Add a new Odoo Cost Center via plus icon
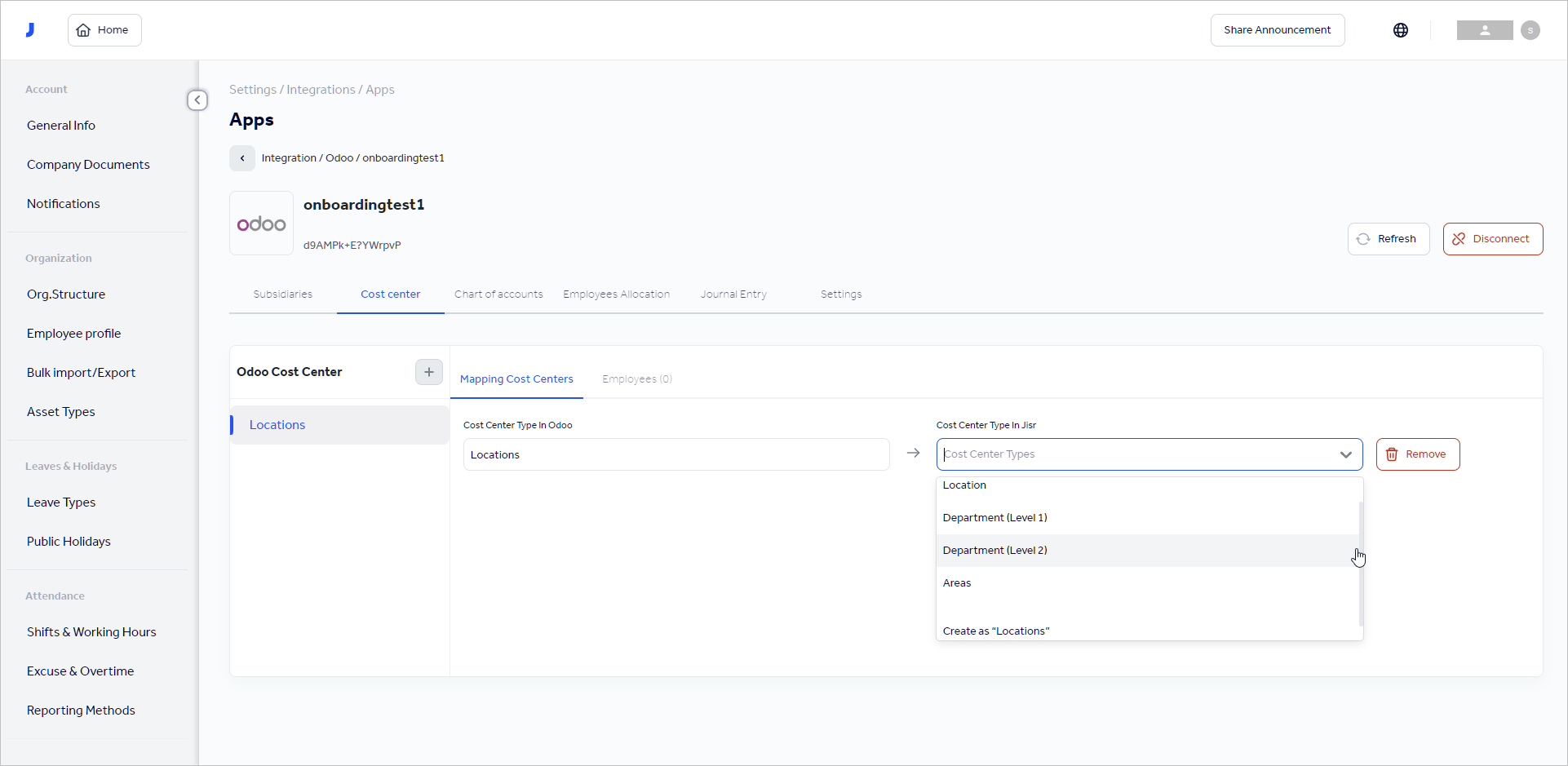Viewport: 1568px width, 766px height. point(428,372)
